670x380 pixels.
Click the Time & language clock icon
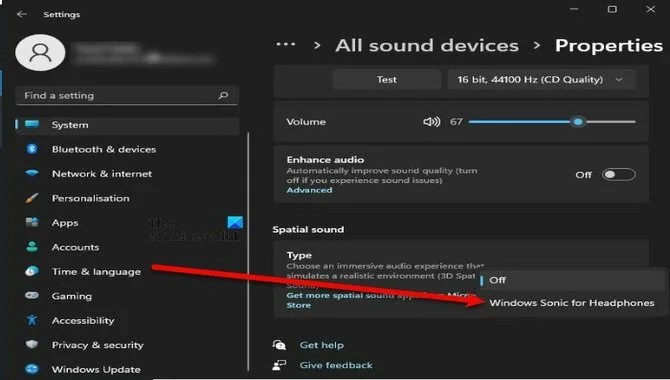pos(32,271)
